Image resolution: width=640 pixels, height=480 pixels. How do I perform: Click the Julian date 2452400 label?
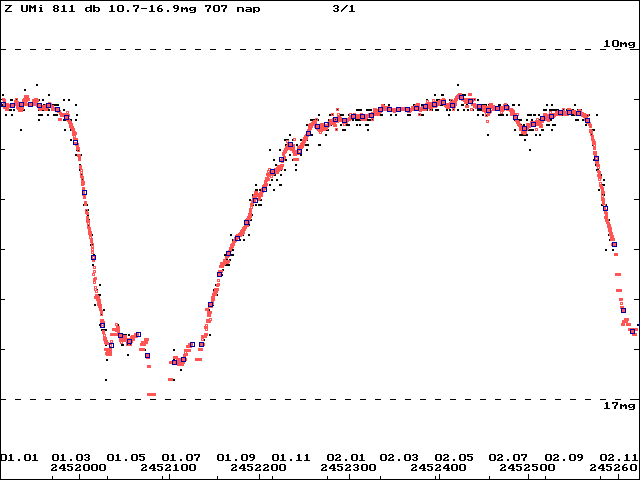pyautogui.click(x=438, y=467)
